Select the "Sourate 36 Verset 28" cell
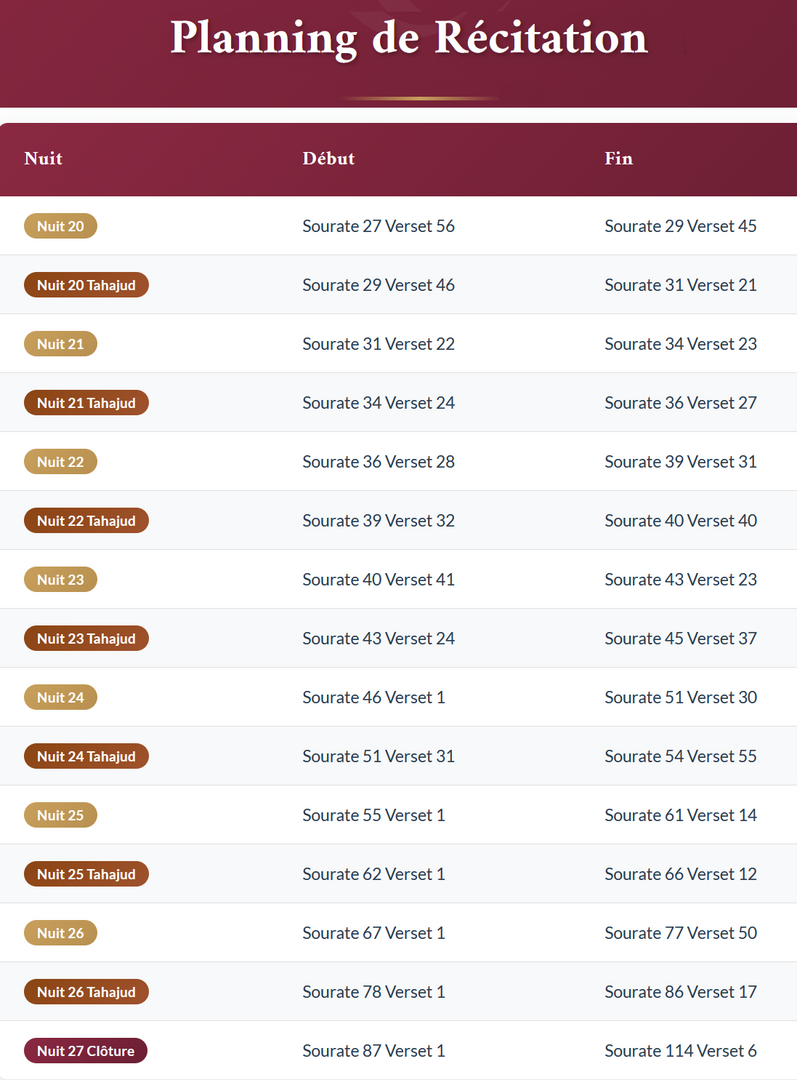The width and height of the screenshot is (797, 1080). tap(378, 462)
